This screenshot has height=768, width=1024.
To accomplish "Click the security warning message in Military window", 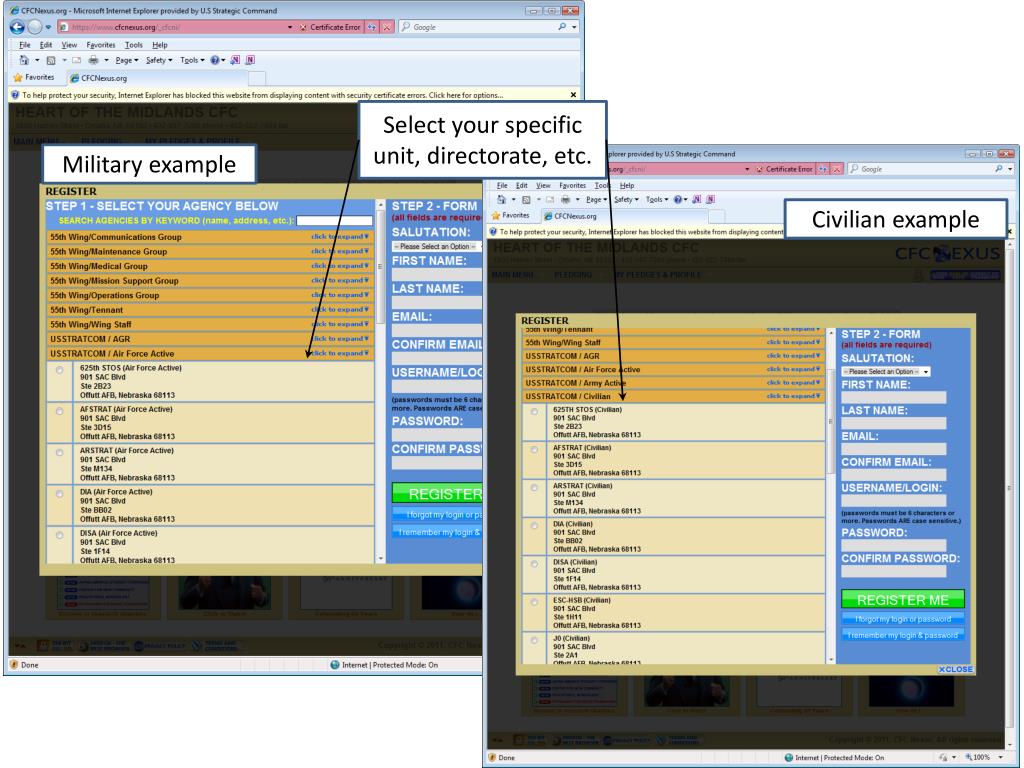I will click(263, 95).
